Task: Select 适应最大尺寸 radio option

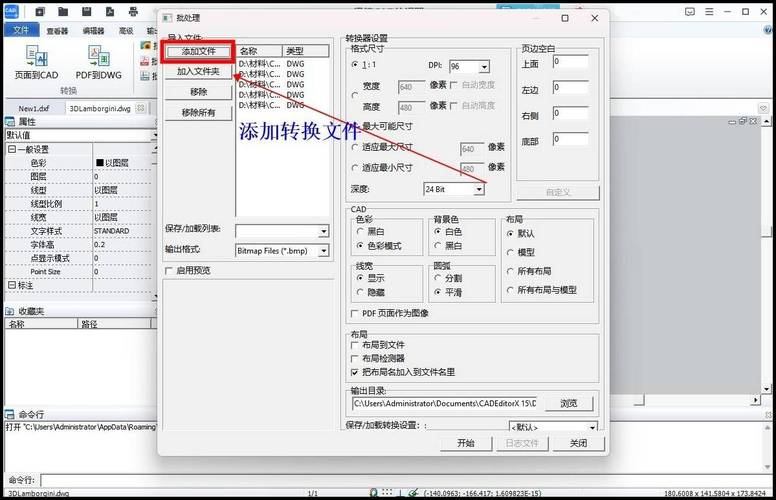Action: tap(355, 147)
